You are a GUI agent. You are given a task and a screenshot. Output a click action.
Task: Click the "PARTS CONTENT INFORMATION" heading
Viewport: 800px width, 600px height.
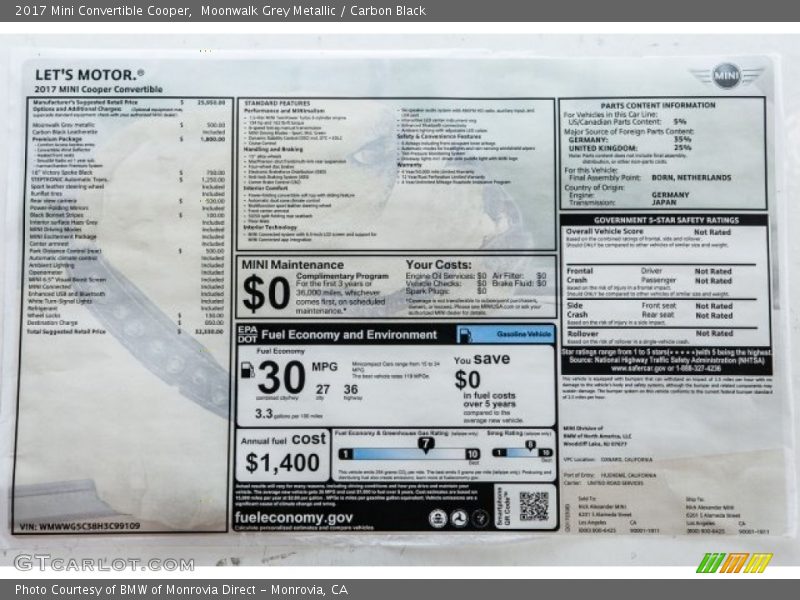[x=658, y=105]
